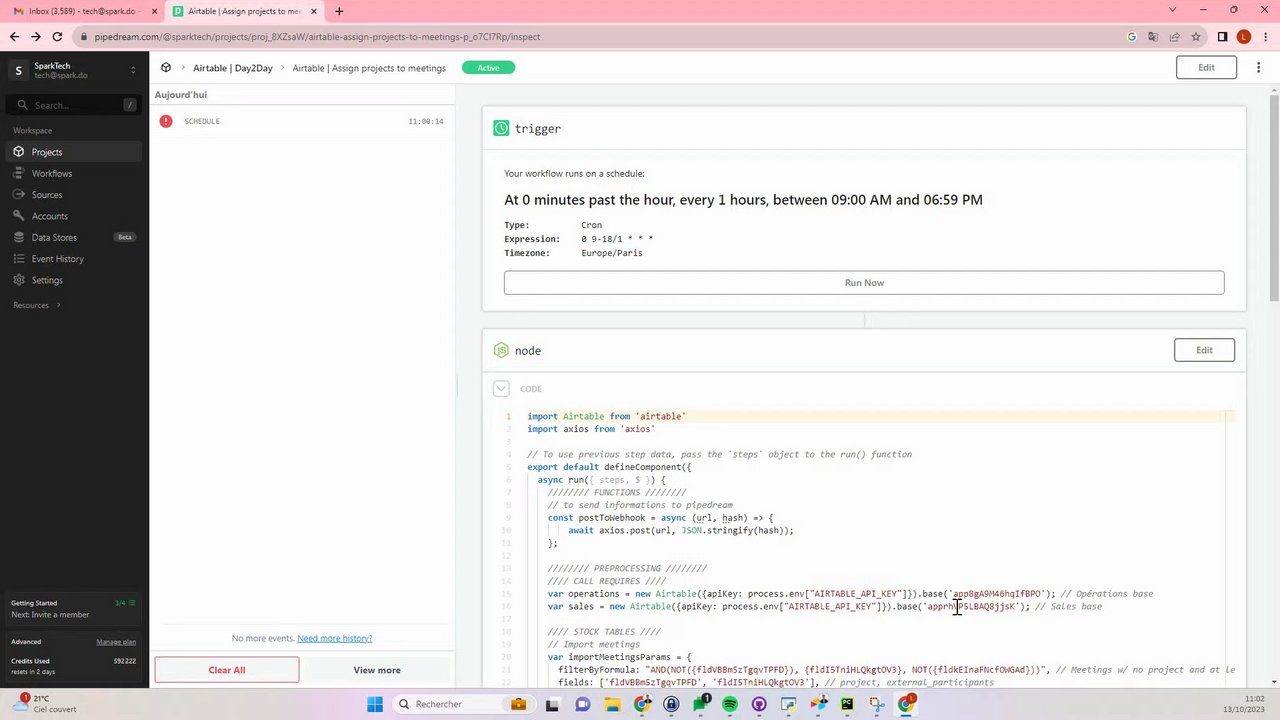The image size is (1280, 720).
Task: Open the Windows Start menu
Action: (x=375, y=704)
